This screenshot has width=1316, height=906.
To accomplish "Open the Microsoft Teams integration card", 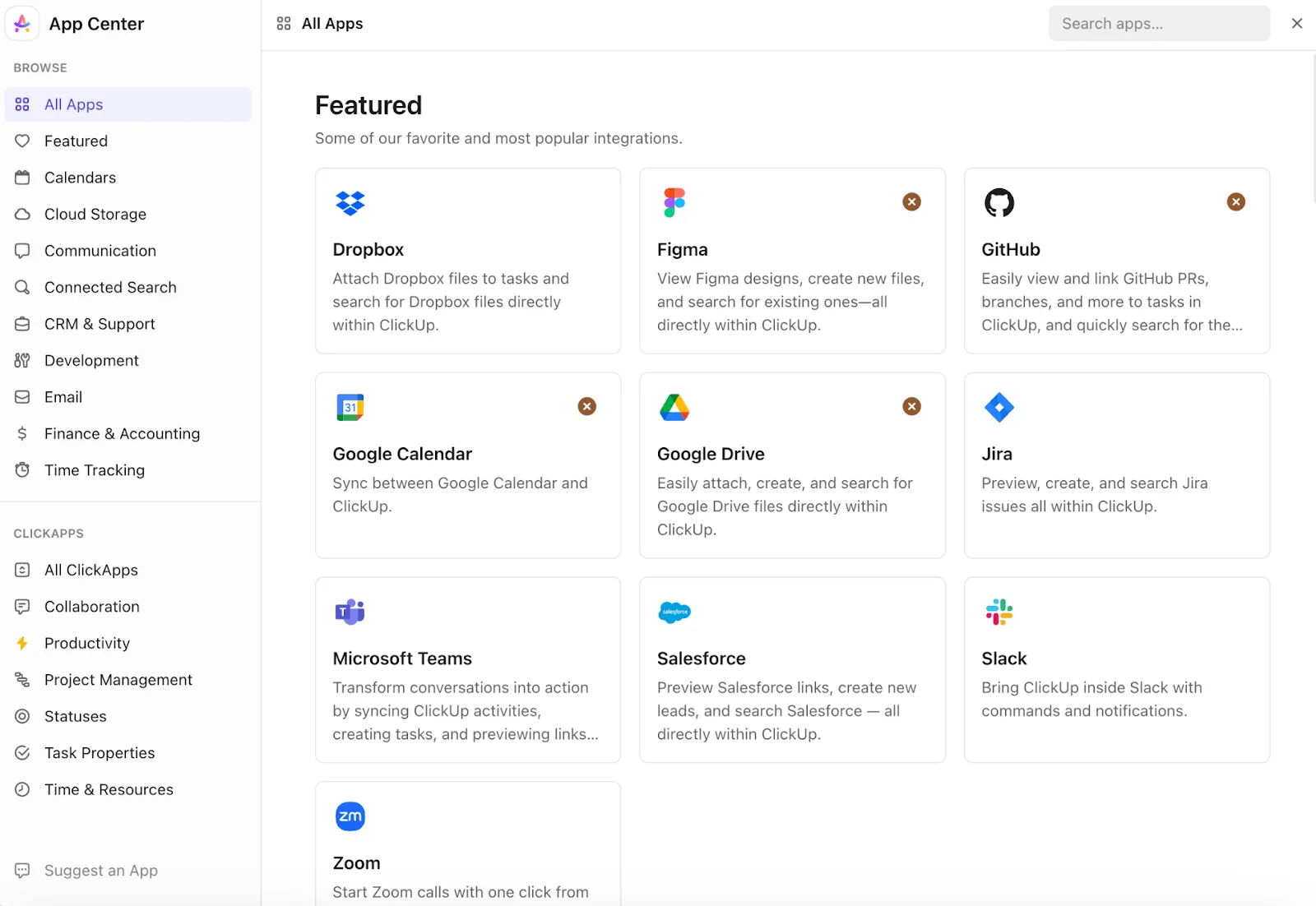I will 468,670.
